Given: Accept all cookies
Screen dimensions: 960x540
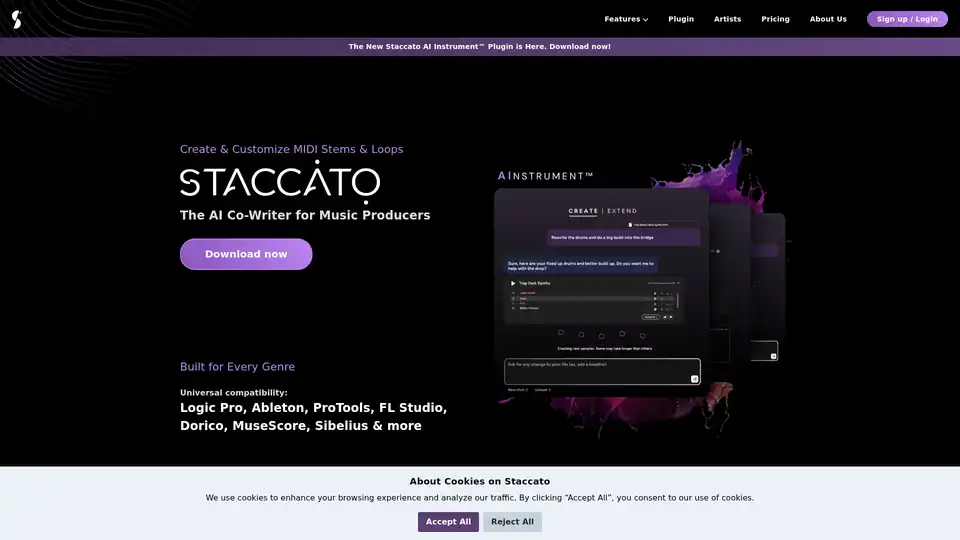Looking at the screenshot, I should [448, 522].
